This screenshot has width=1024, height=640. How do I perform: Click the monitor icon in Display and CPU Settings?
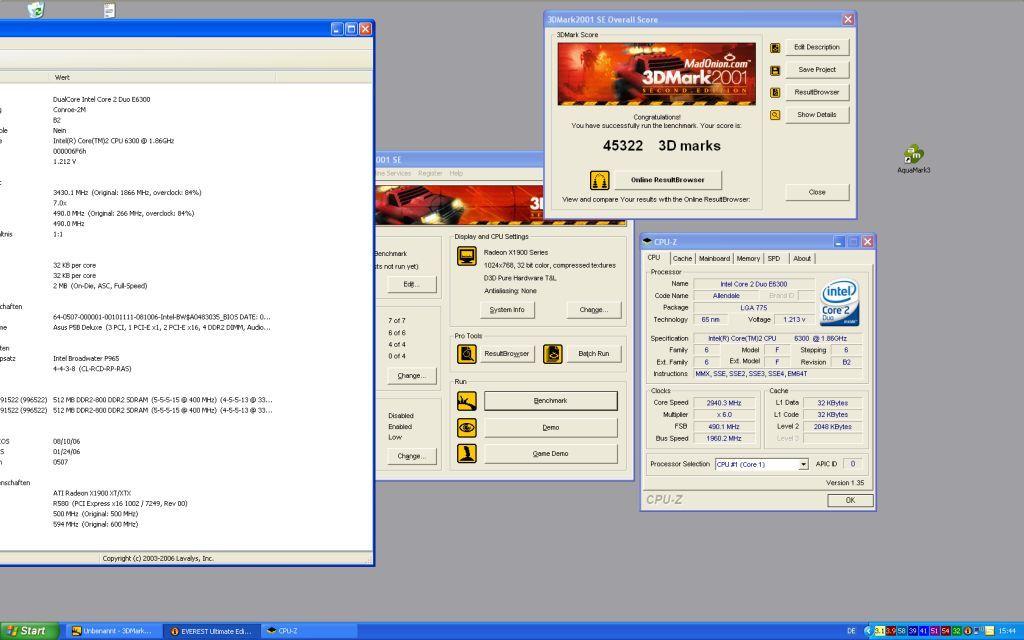click(x=467, y=256)
